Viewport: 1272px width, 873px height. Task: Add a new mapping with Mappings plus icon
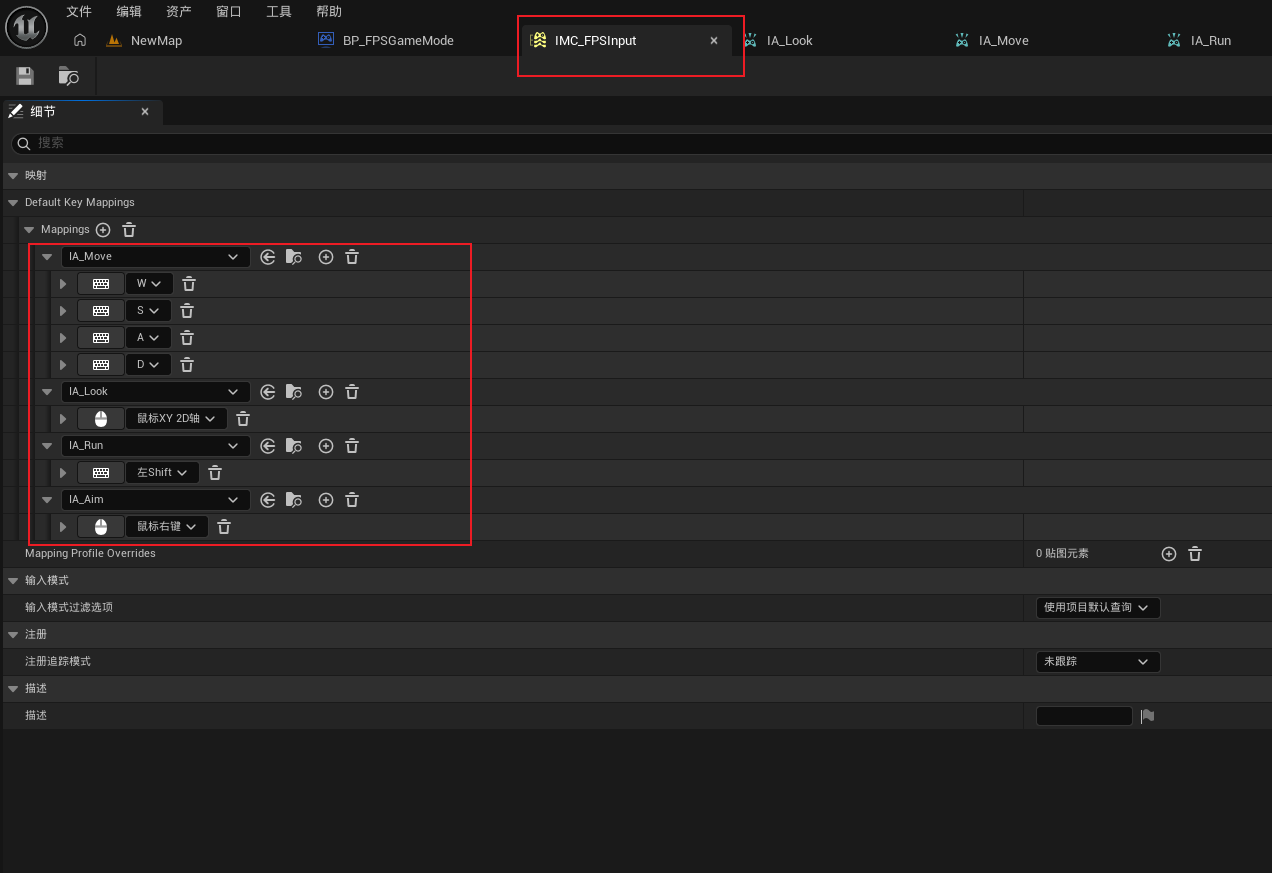(103, 230)
